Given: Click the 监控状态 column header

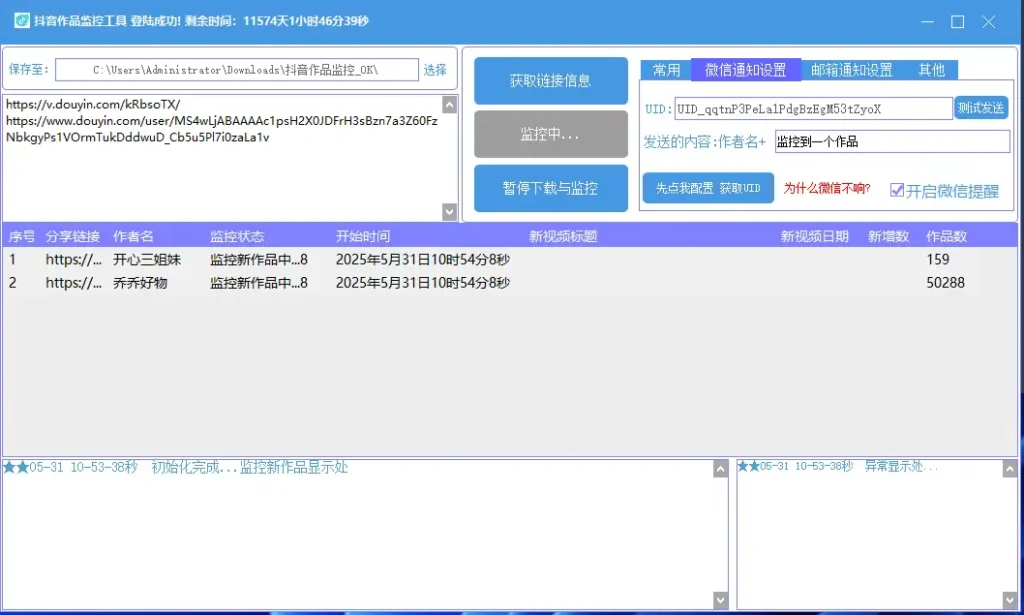Looking at the screenshot, I should (x=237, y=236).
